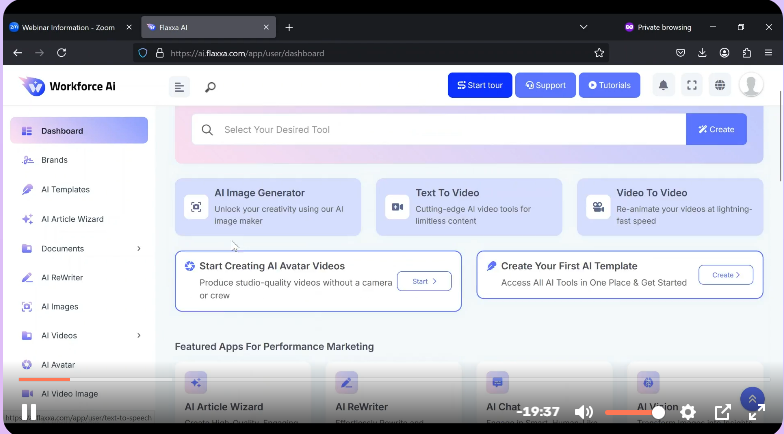Open AI Images sidebar item
Image resolution: width=784 pixels, height=434 pixels.
[60, 306]
